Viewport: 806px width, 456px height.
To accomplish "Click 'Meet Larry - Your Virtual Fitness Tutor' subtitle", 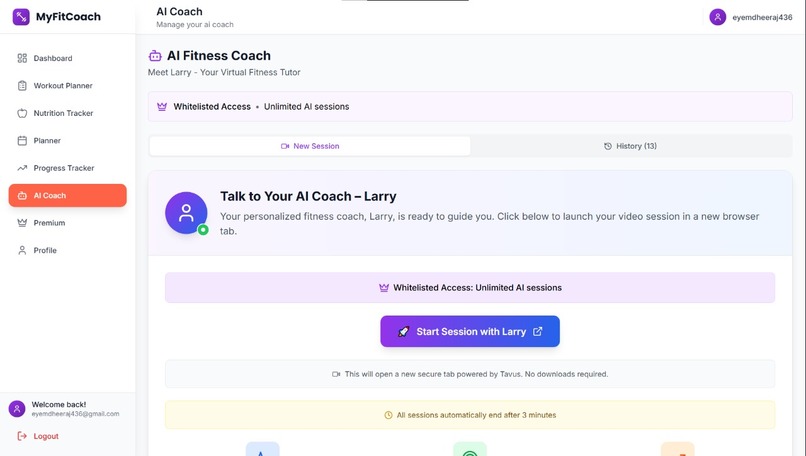I will pos(224,72).
